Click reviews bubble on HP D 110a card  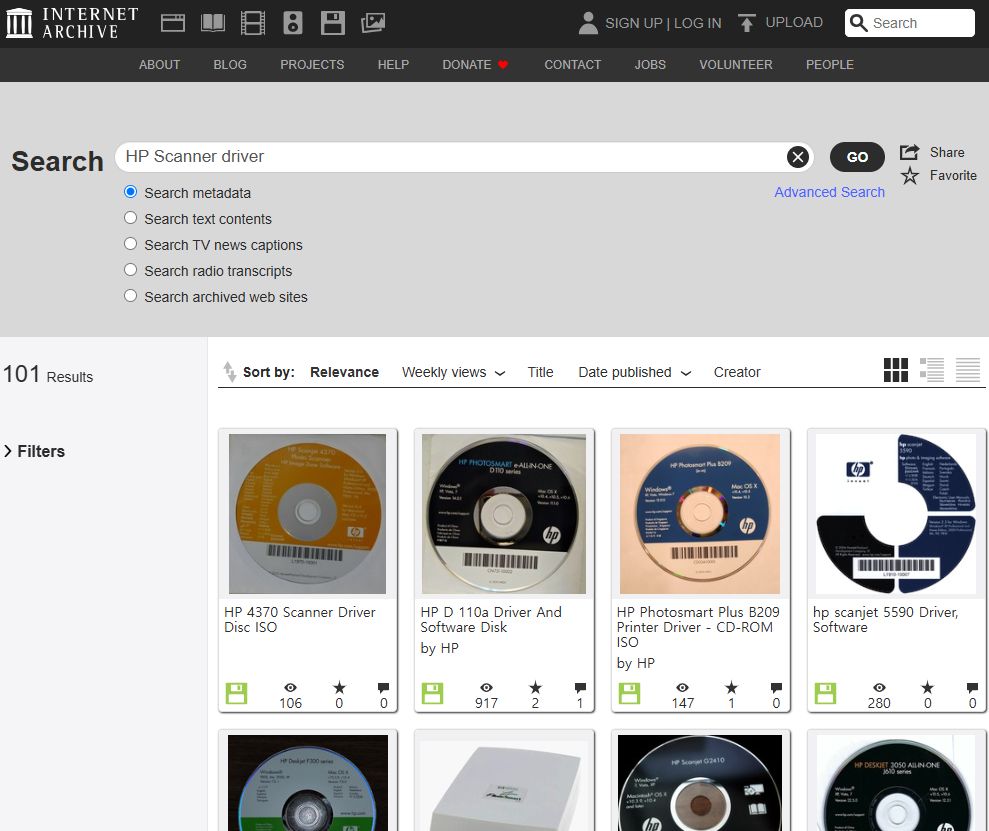580,687
